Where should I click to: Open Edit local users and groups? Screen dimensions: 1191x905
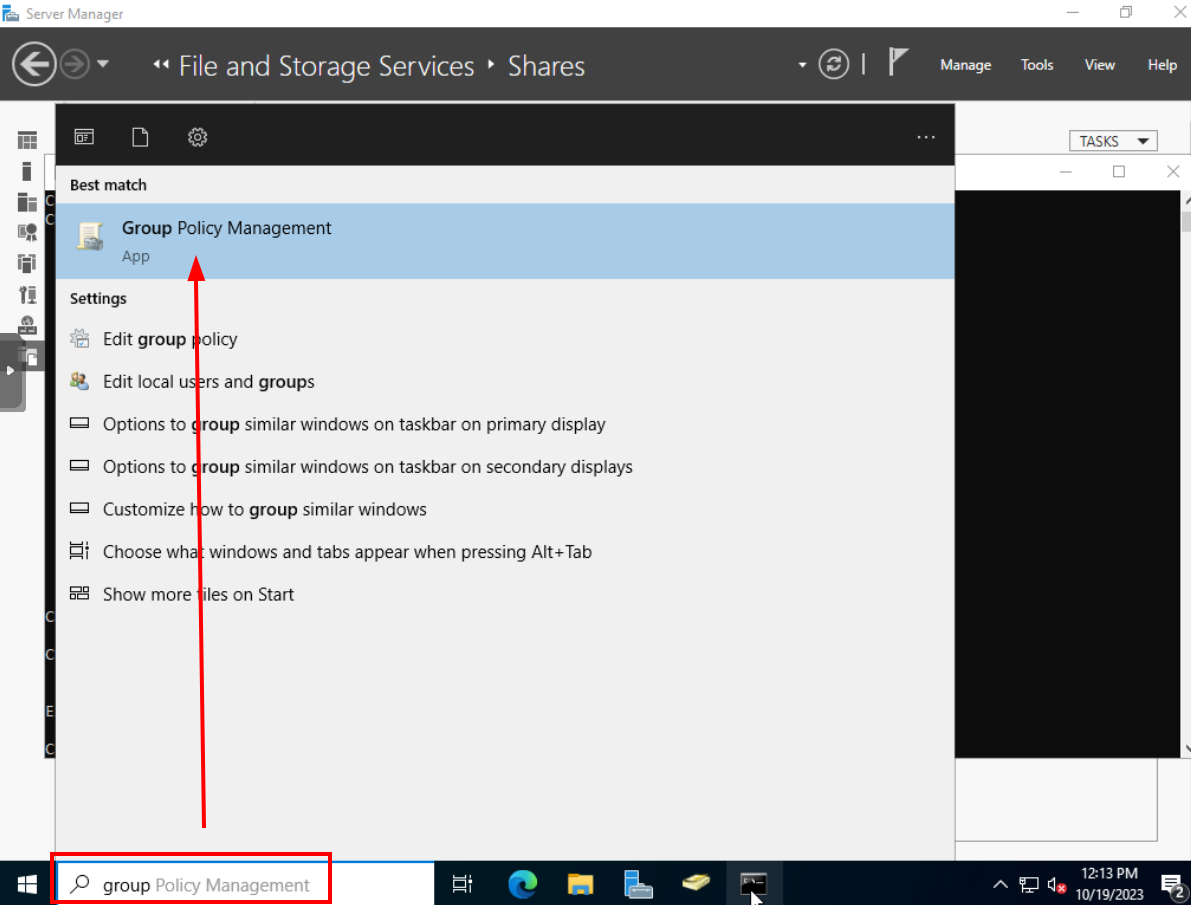tap(208, 382)
